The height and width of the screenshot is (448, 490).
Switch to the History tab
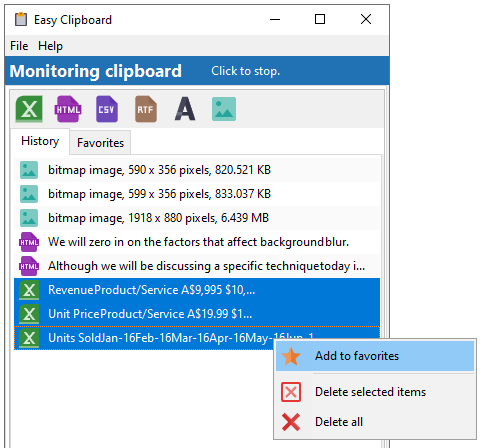pos(40,141)
